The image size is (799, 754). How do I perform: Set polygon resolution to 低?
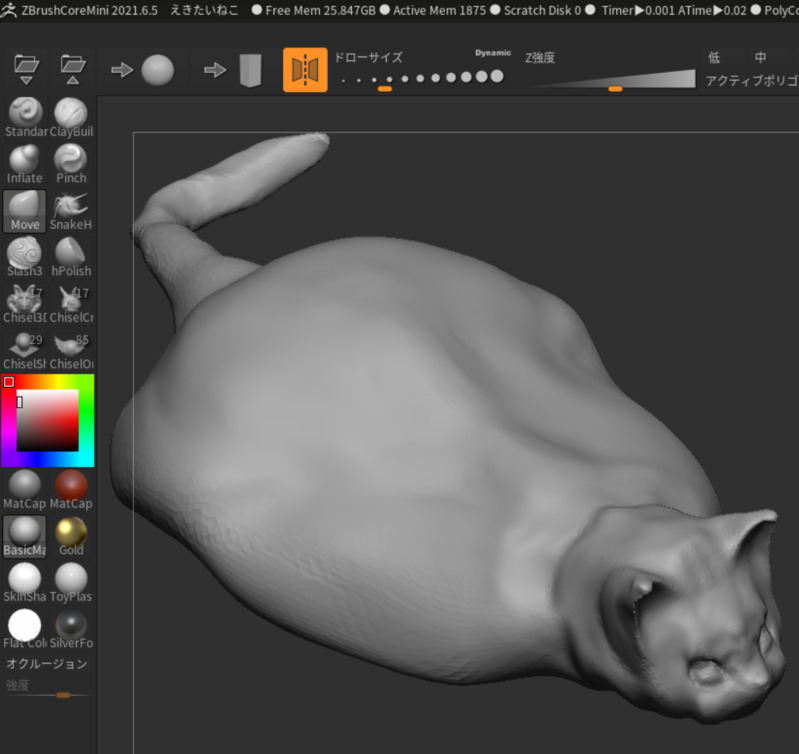tap(714, 58)
